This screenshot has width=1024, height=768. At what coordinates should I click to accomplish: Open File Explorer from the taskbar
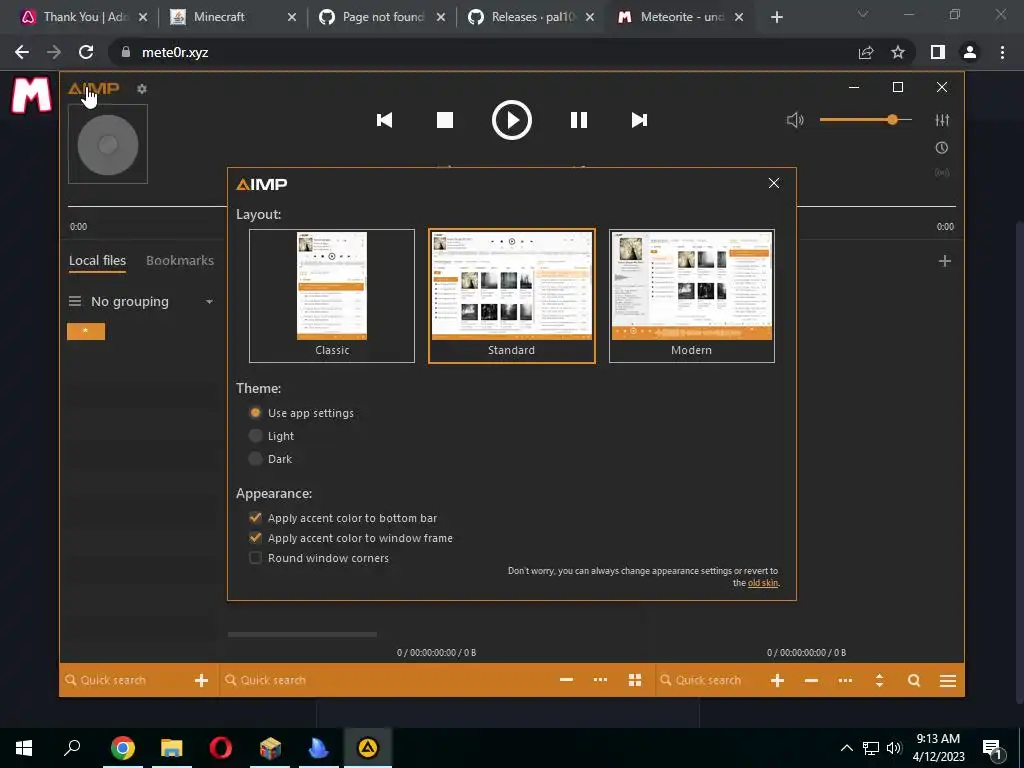(x=172, y=748)
